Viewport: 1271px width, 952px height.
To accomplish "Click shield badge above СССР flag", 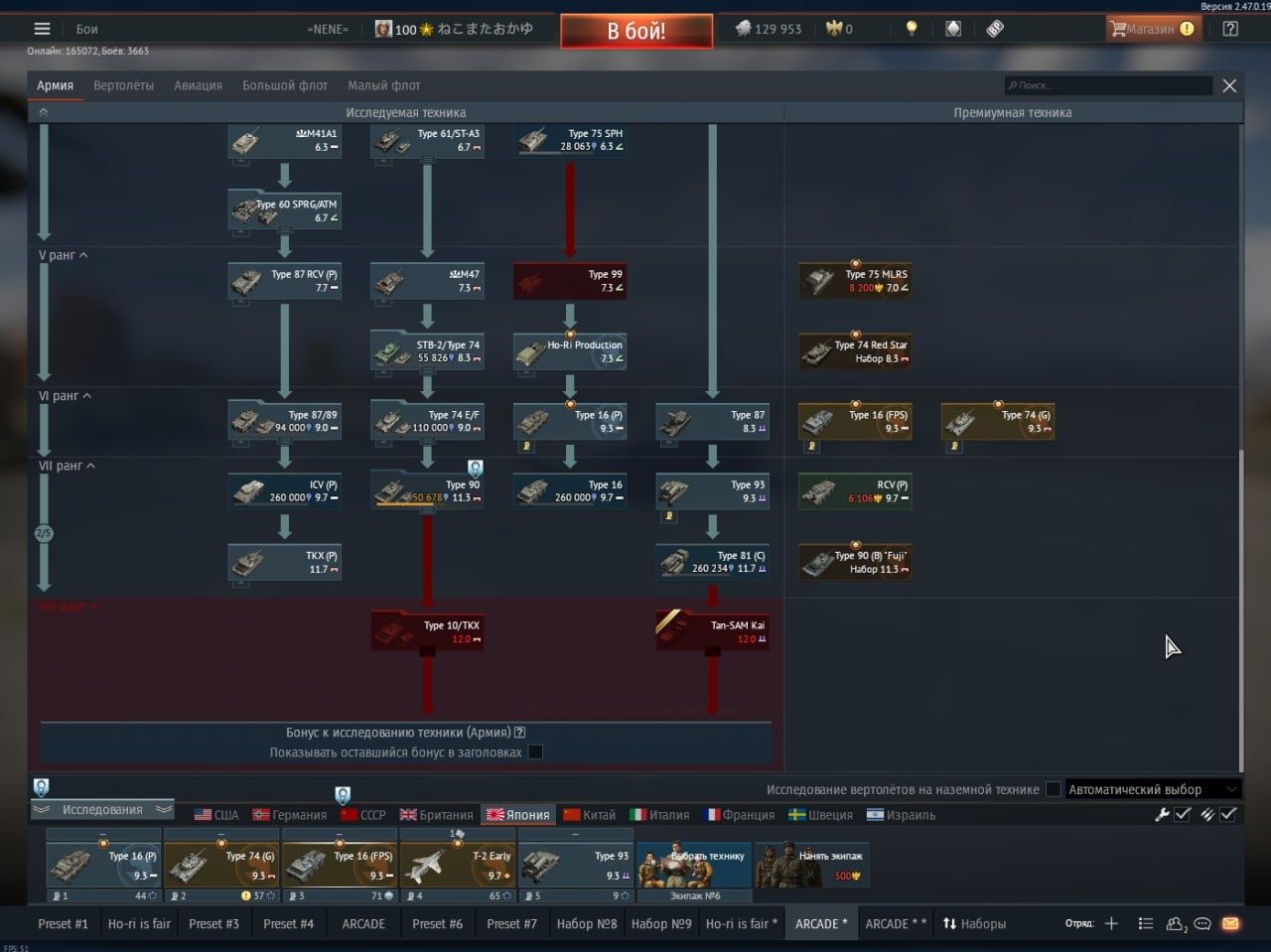I will (x=343, y=795).
